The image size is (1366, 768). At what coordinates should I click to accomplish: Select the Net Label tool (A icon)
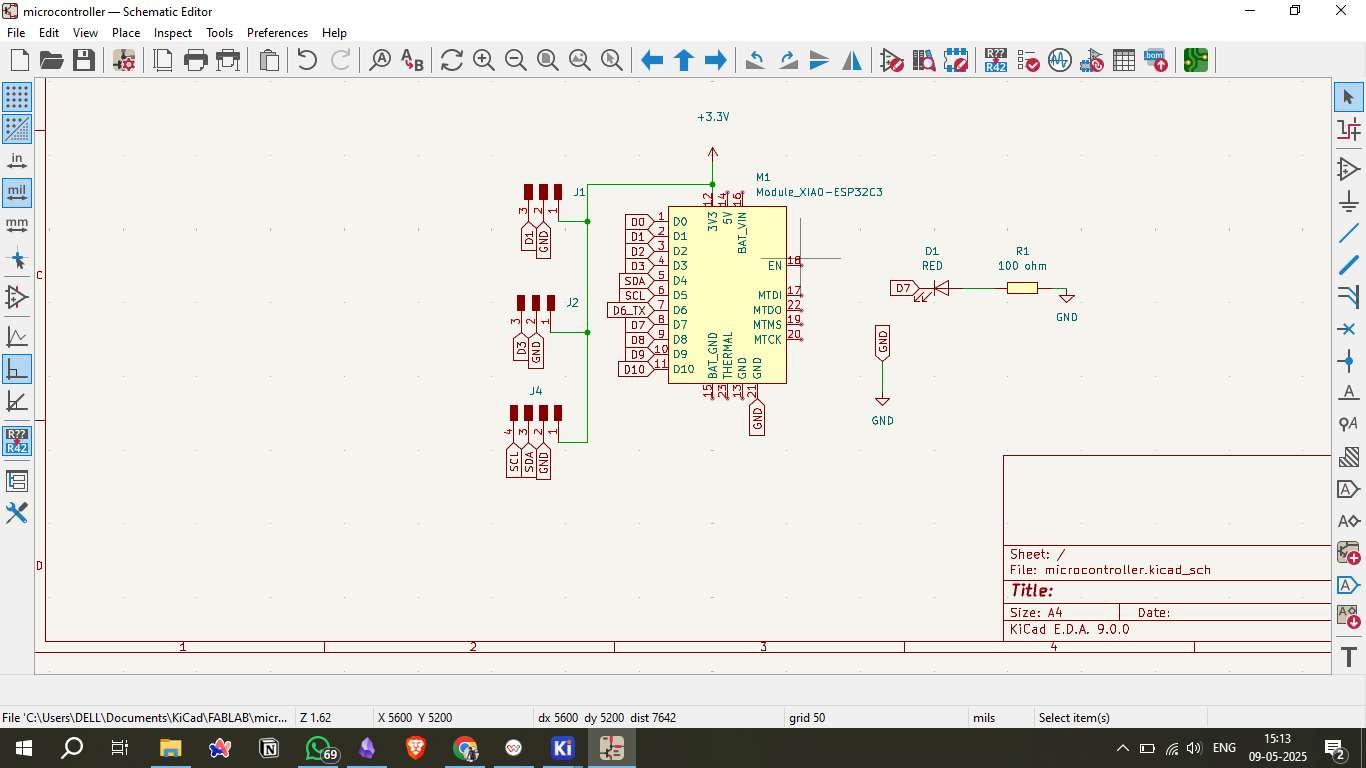point(1348,393)
